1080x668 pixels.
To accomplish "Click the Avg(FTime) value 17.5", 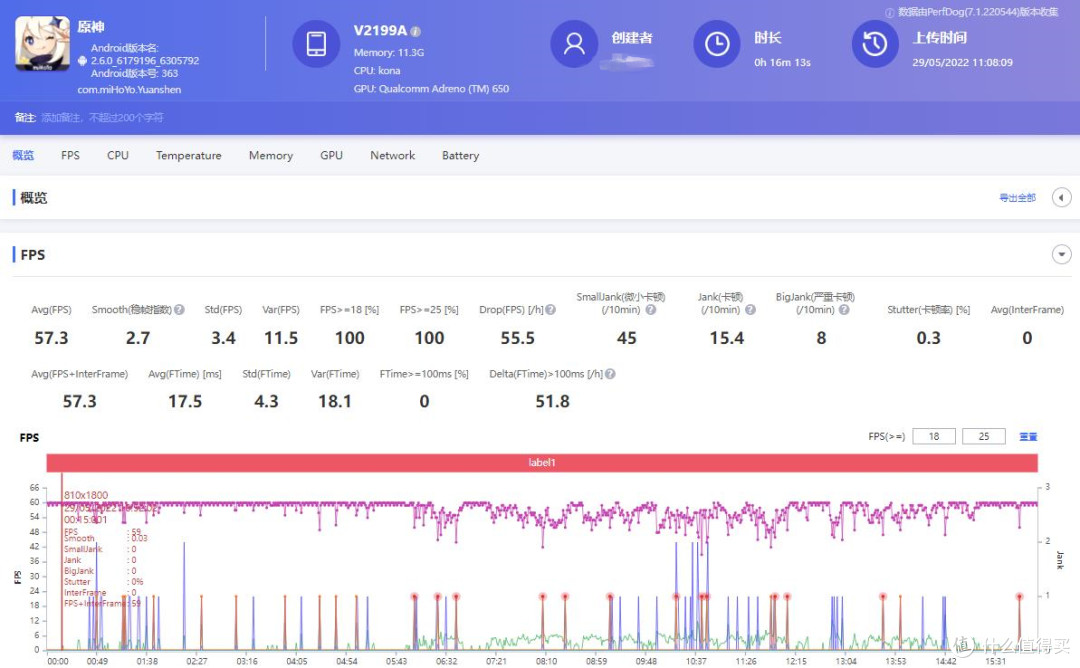I will (185, 401).
